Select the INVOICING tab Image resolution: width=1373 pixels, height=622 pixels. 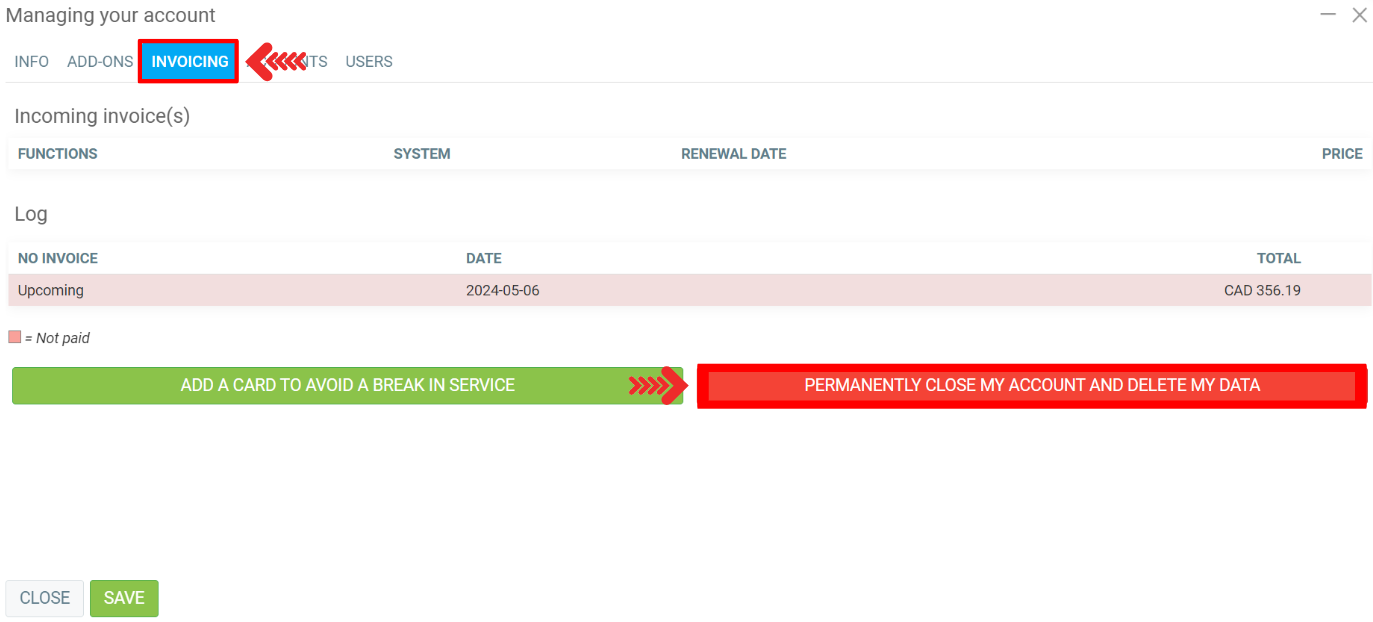190,62
